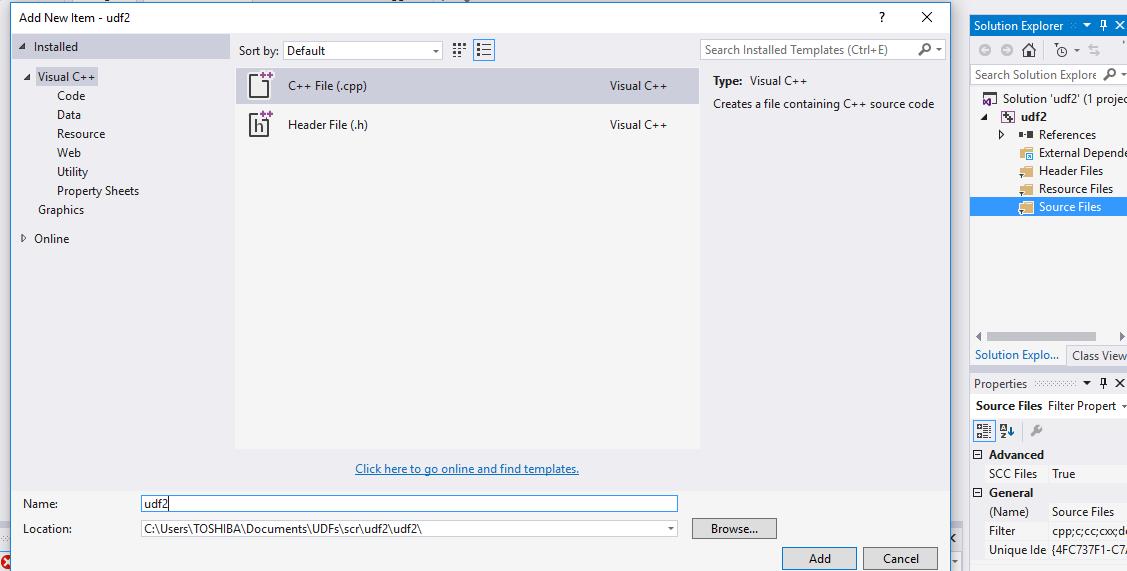1127x571 pixels.
Task: Collapse the Installed templates section
Action: (x=22, y=47)
